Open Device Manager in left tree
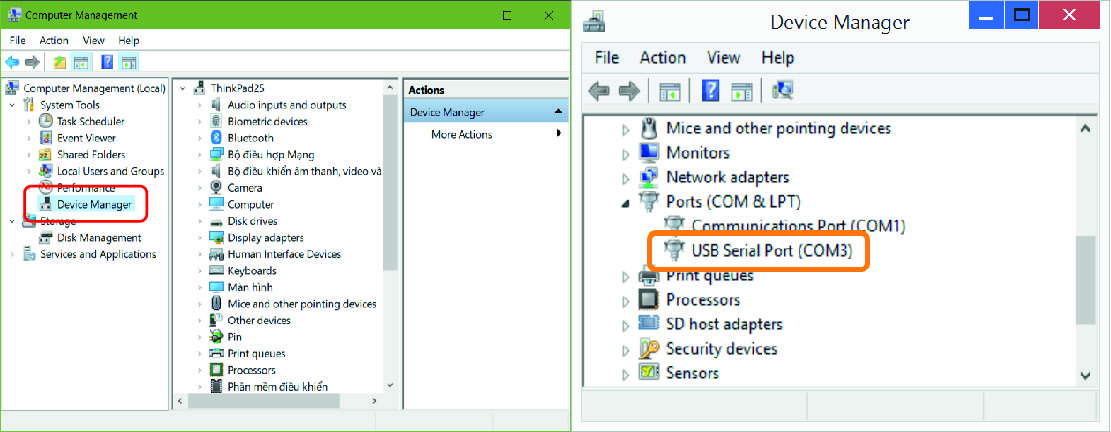This screenshot has height=432, width=1111. coord(94,204)
